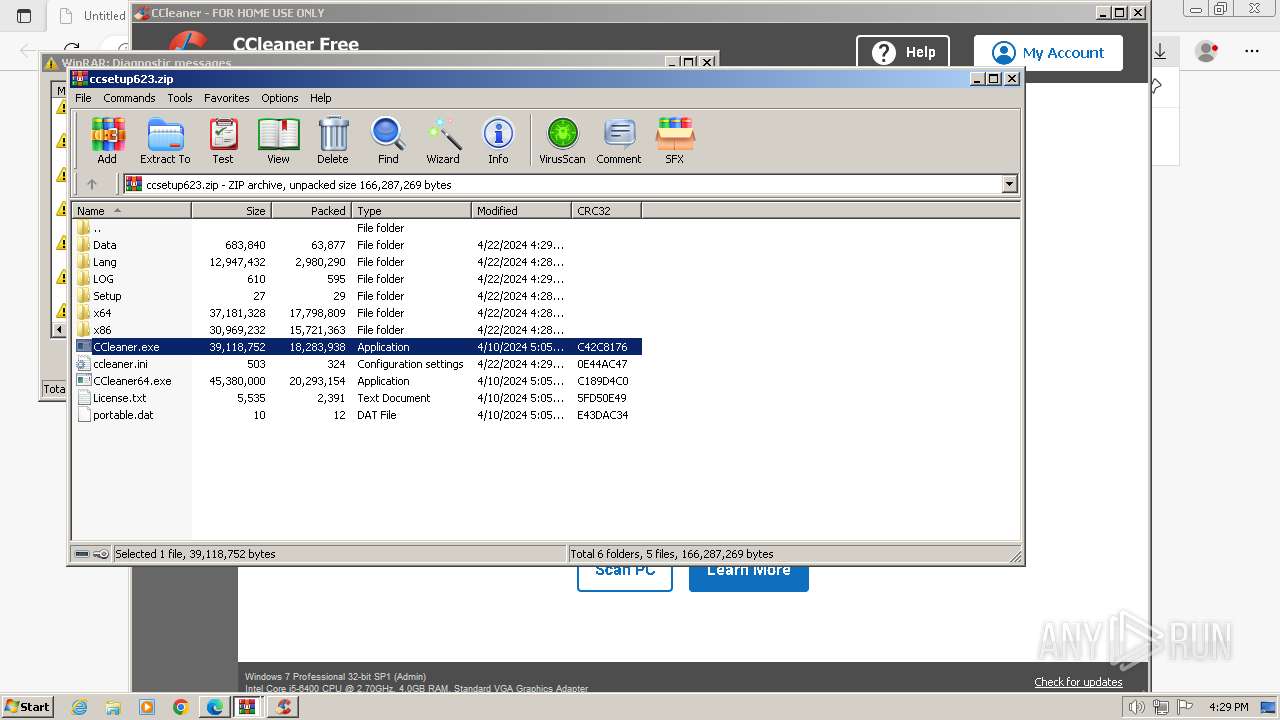The height and width of the screenshot is (720, 1280).
Task: Launch the Wizard icon
Action: pyautogui.click(x=443, y=141)
